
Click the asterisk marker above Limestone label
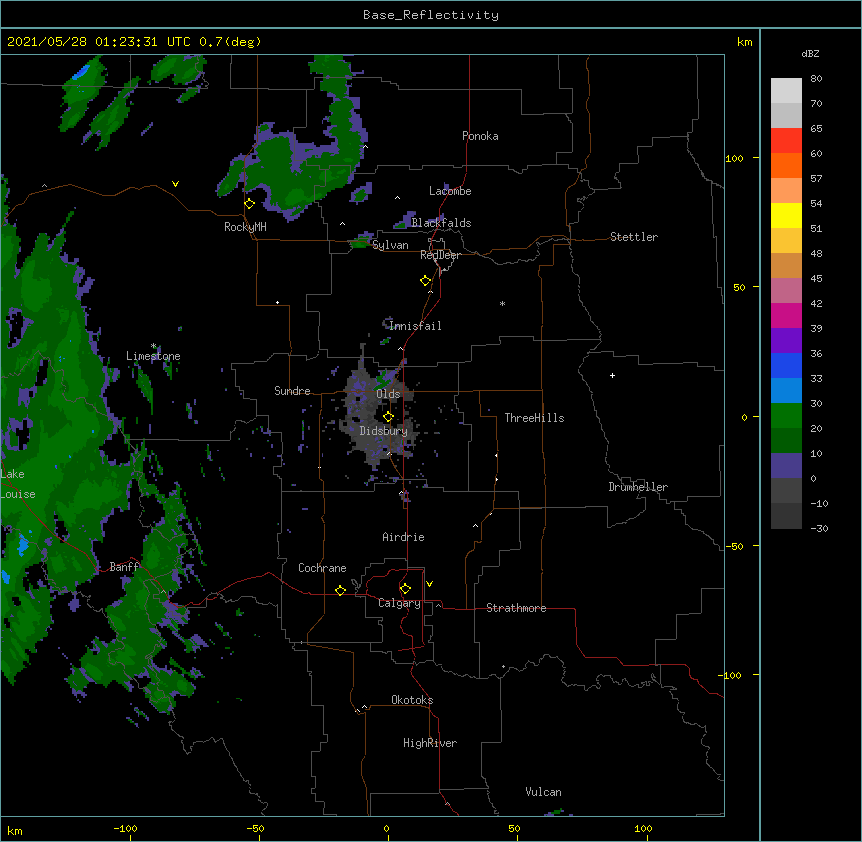pos(153,346)
